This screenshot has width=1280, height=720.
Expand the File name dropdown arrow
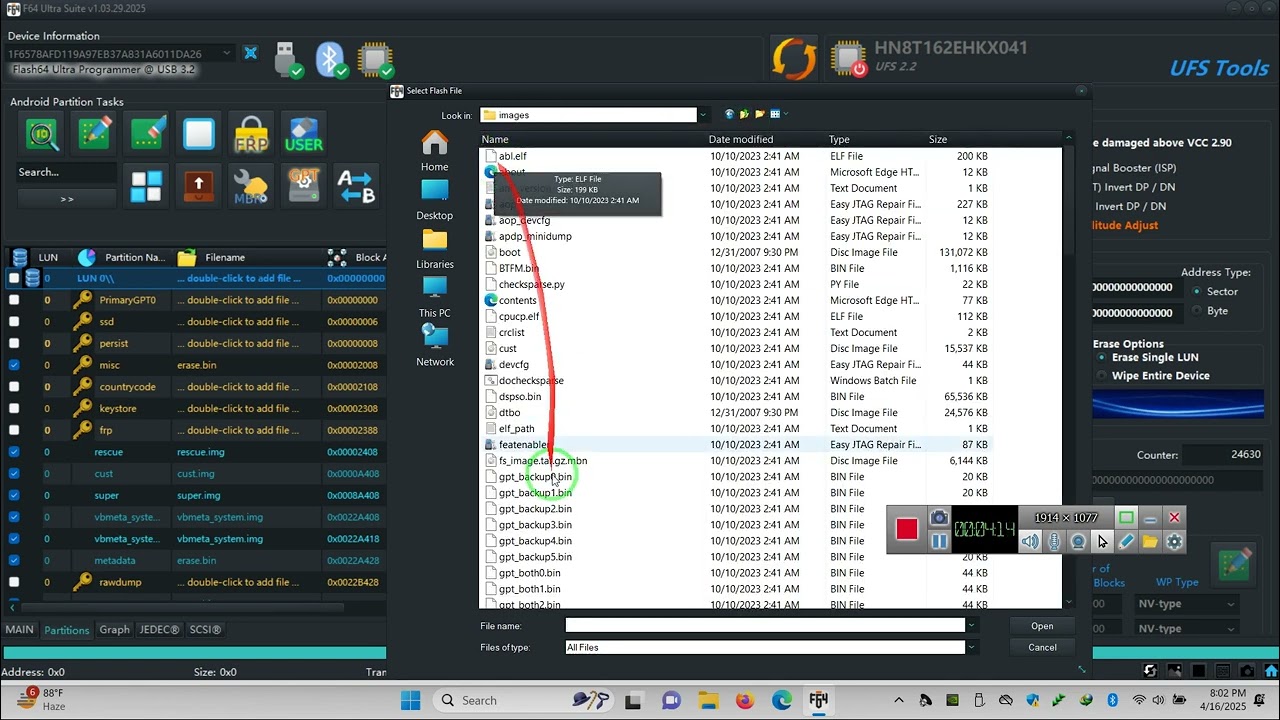pos(970,626)
